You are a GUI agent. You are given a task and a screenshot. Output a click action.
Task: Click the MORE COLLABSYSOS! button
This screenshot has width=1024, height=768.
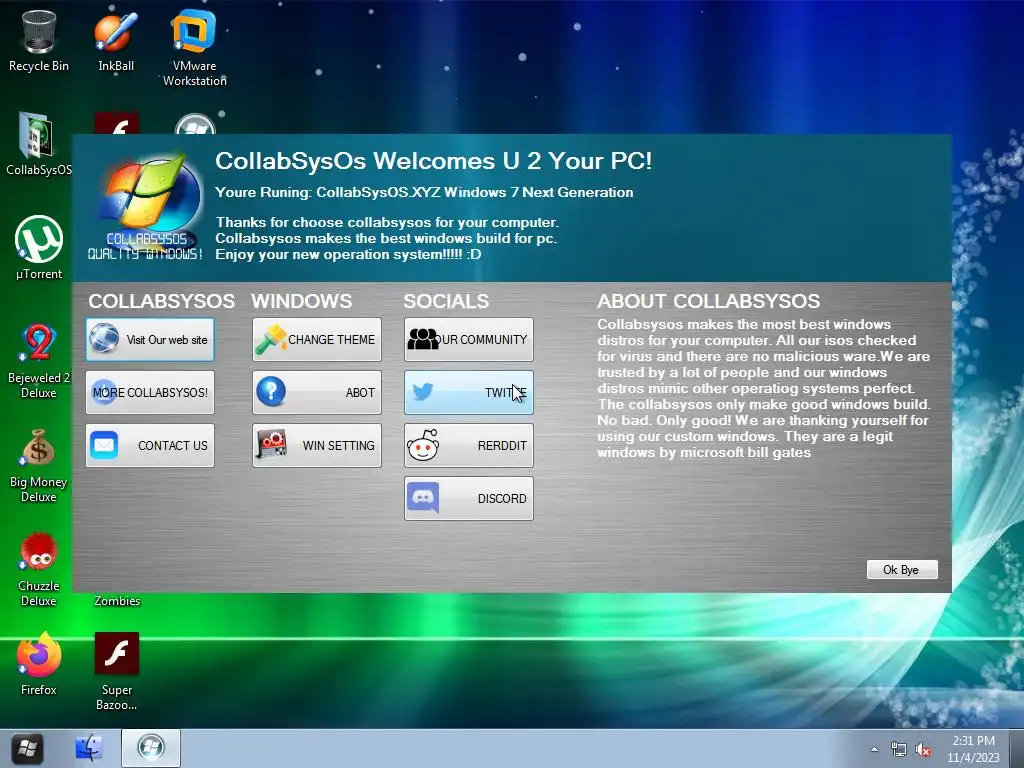[x=150, y=392]
